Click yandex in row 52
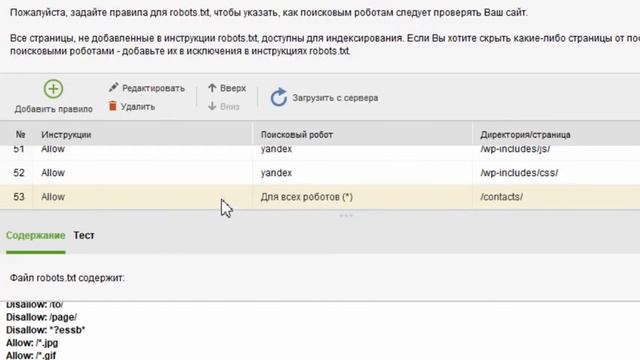This screenshot has height=360, width=640. pyautogui.click(x=276, y=173)
